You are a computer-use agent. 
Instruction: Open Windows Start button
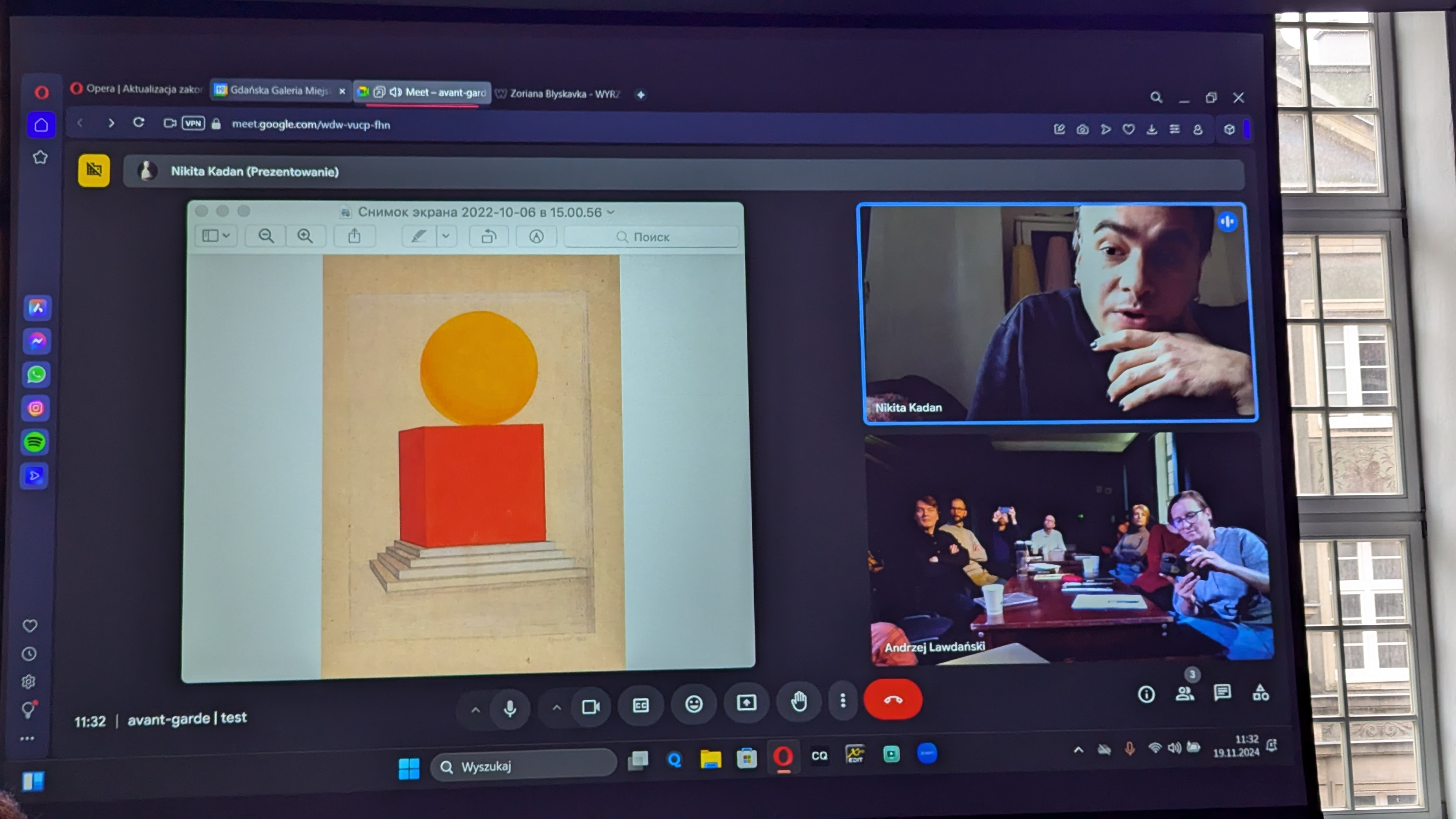point(409,768)
